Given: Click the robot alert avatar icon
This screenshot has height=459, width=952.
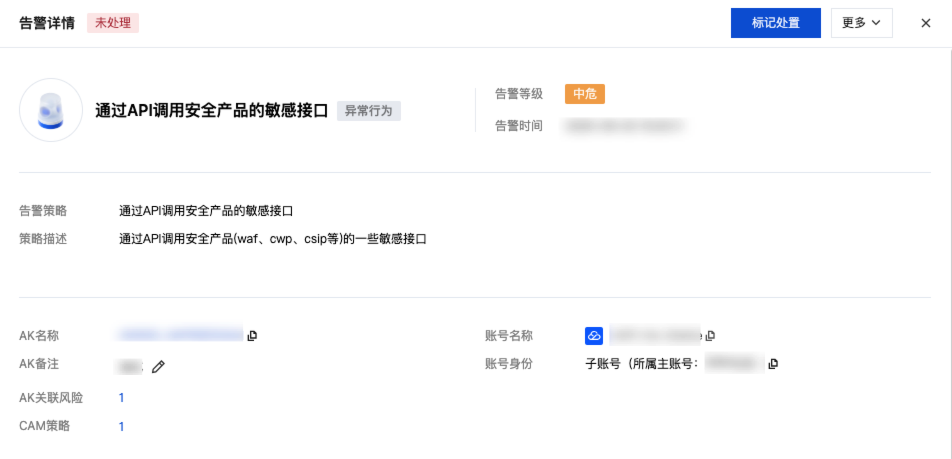Looking at the screenshot, I should coord(51,110).
